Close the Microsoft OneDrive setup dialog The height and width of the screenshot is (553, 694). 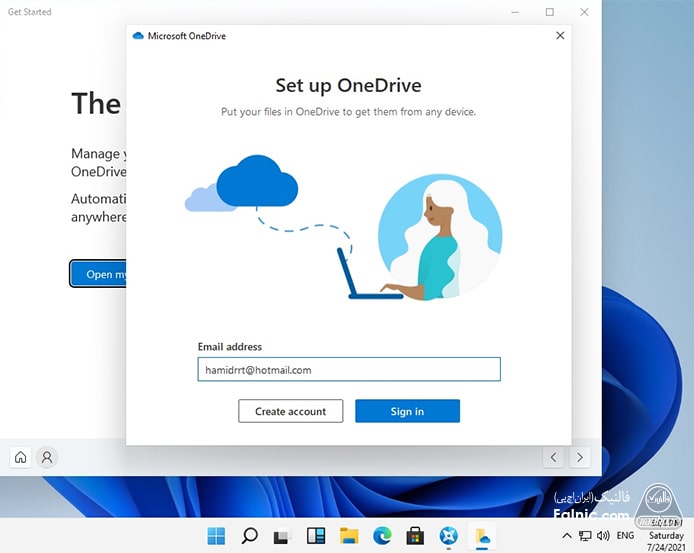tap(560, 35)
